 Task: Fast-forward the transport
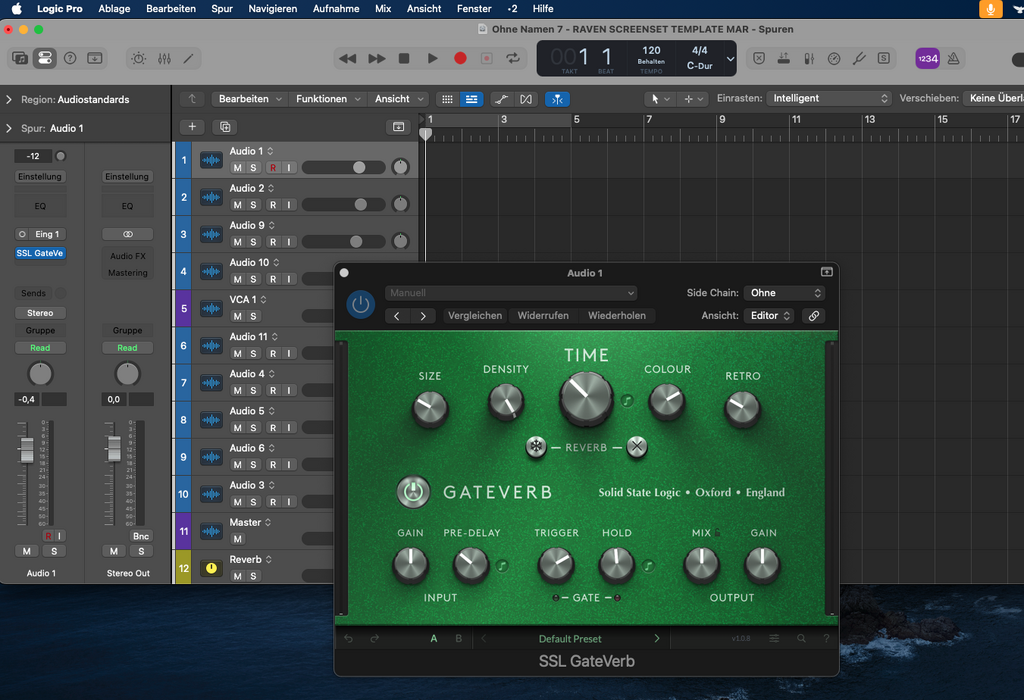point(376,58)
